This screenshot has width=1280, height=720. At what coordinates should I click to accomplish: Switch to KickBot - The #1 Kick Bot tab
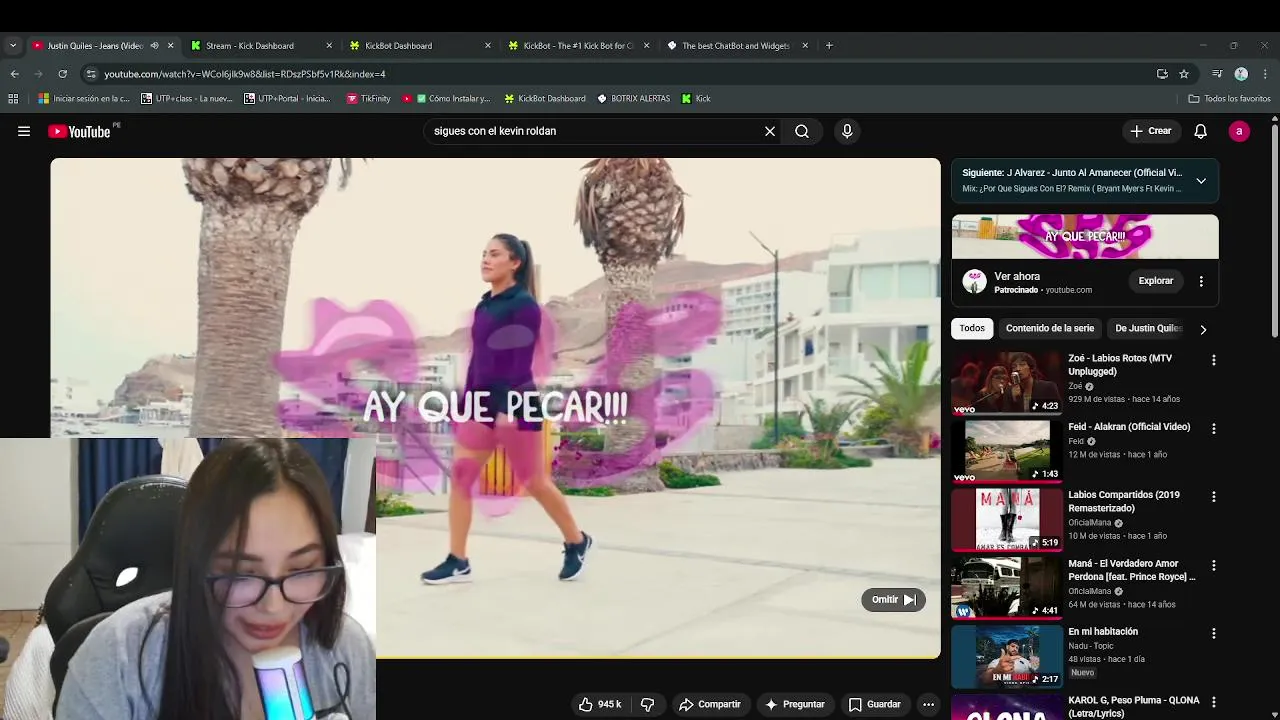click(579, 45)
